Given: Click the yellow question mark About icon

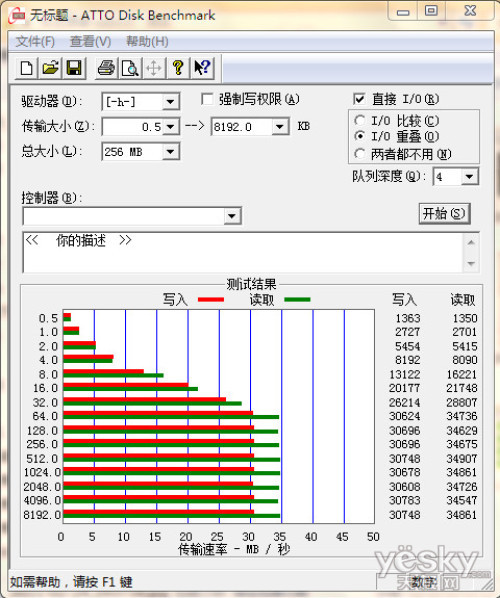Looking at the screenshot, I should coord(178,68).
